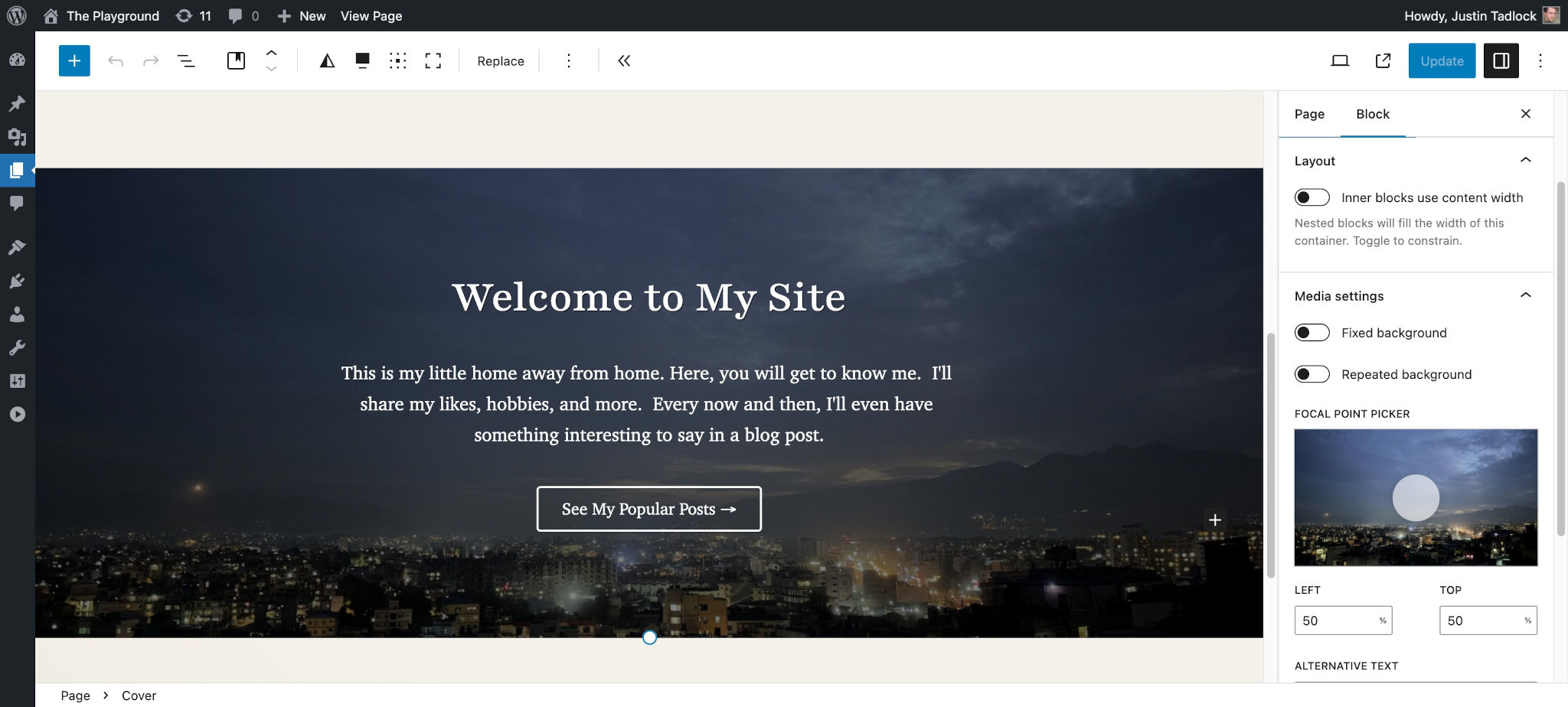Viewport: 1568px width, 707px height.
Task: Open the change content position matrix
Action: (397, 60)
